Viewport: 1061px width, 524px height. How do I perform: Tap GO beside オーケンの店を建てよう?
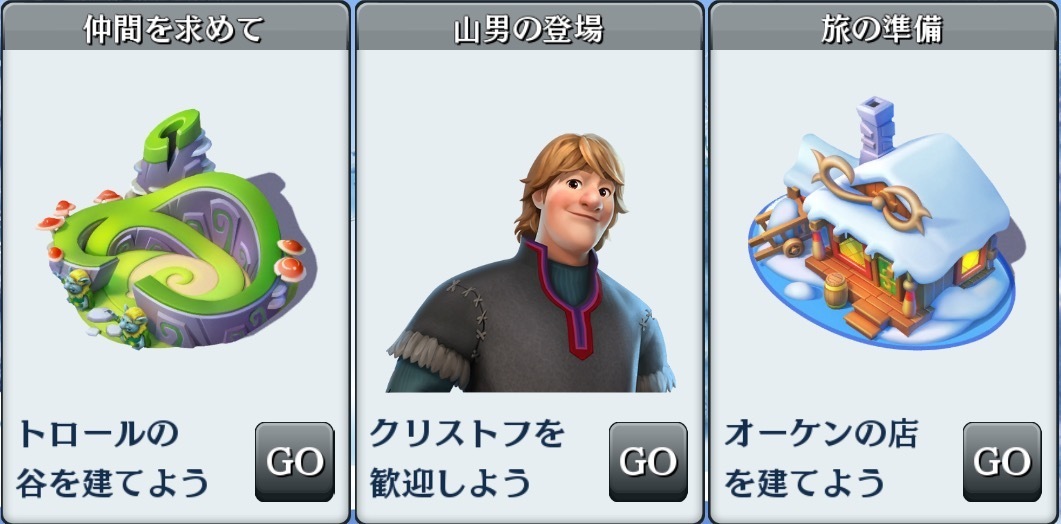coord(1002,462)
